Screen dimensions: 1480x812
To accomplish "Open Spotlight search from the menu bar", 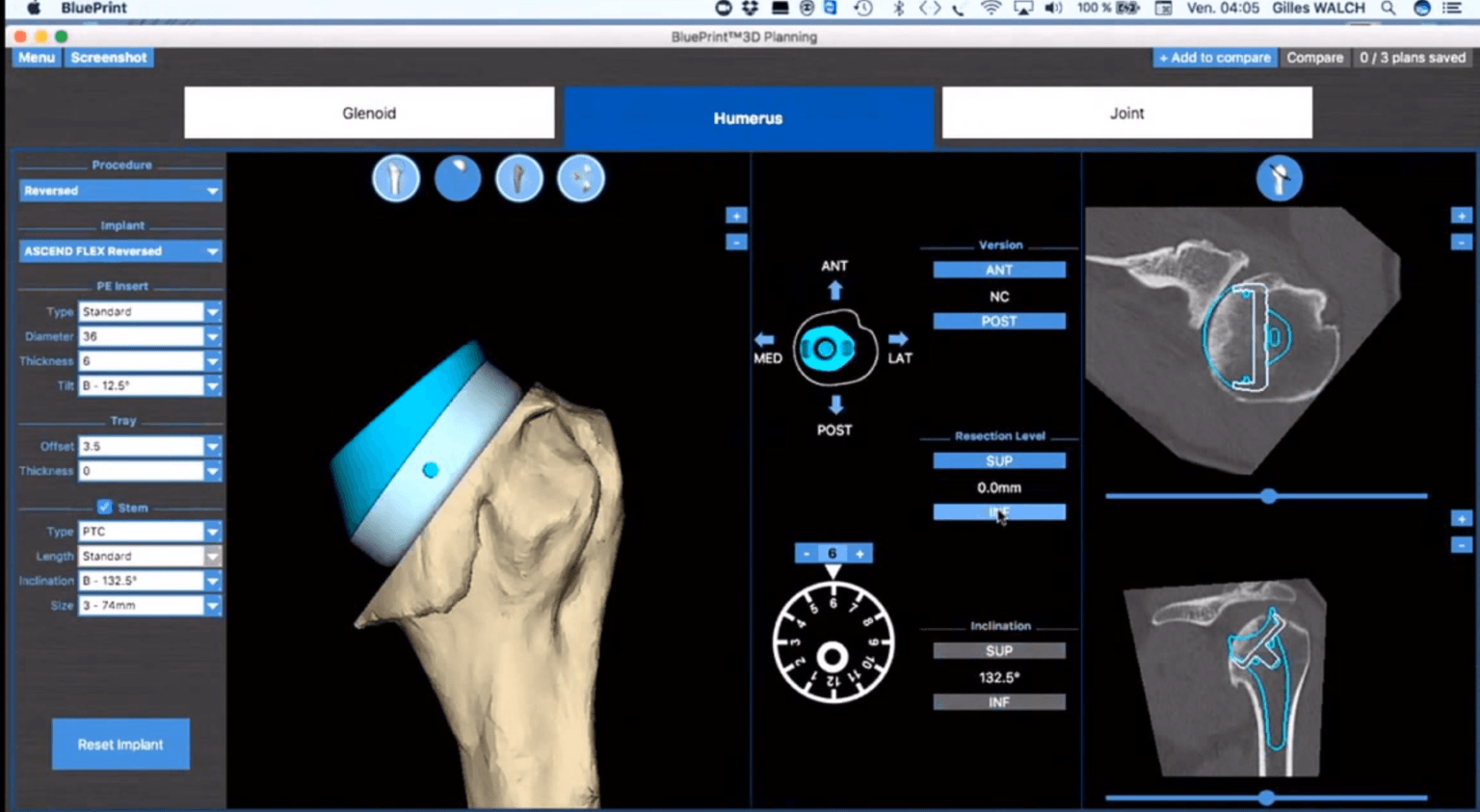I will pos(1387,8).
